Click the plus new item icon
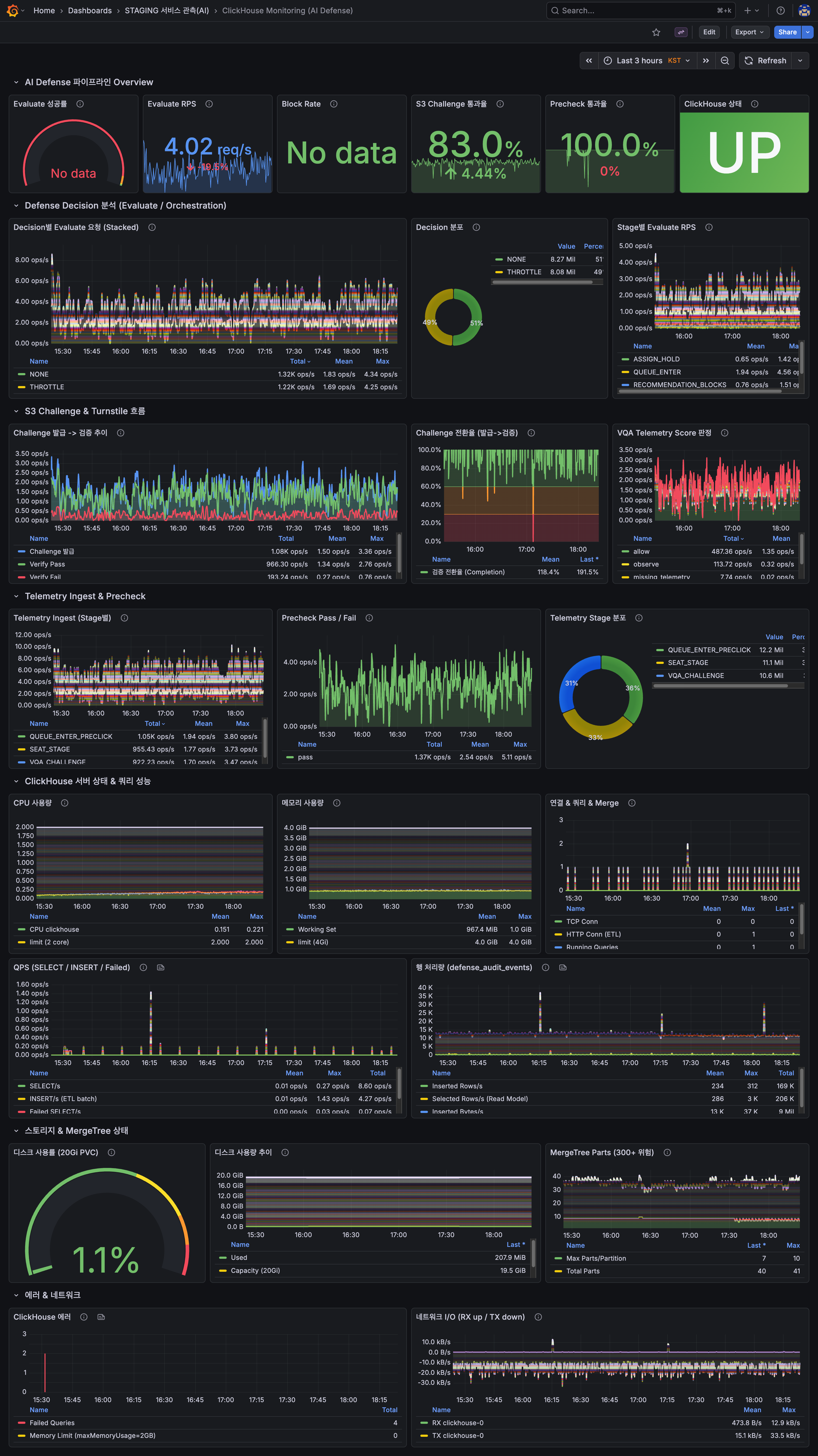Viewport: 818px width, 1456px height. coord(747,10)
